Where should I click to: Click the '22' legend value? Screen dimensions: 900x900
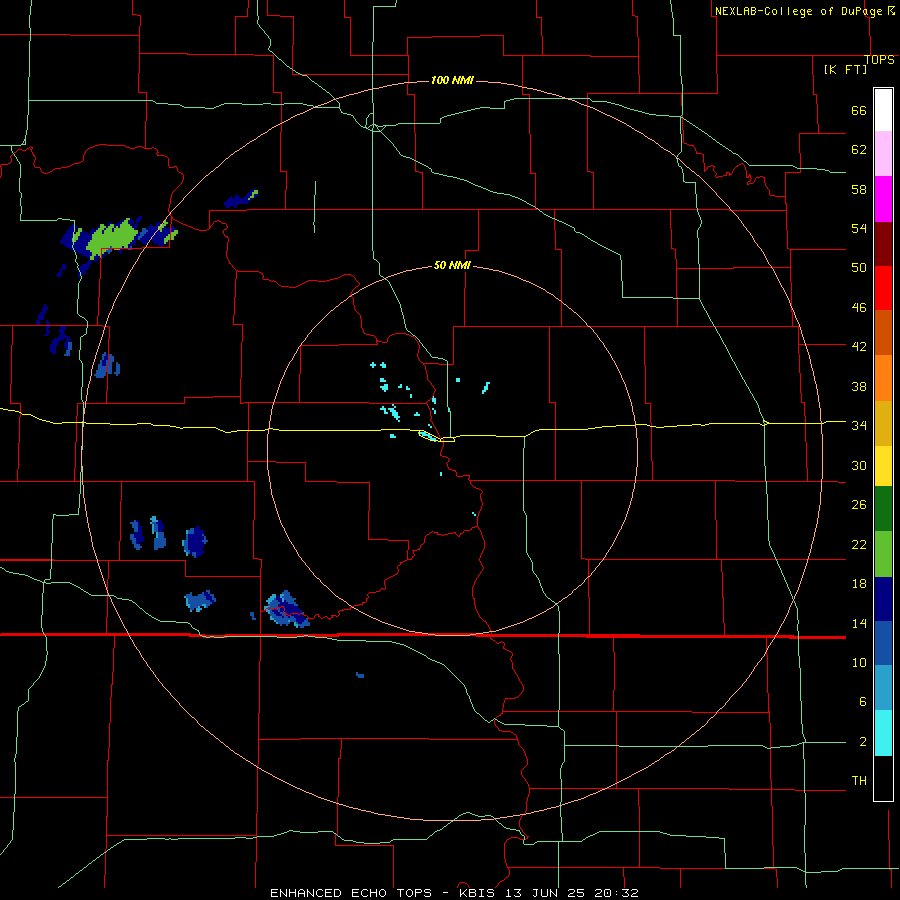[859, 544]
